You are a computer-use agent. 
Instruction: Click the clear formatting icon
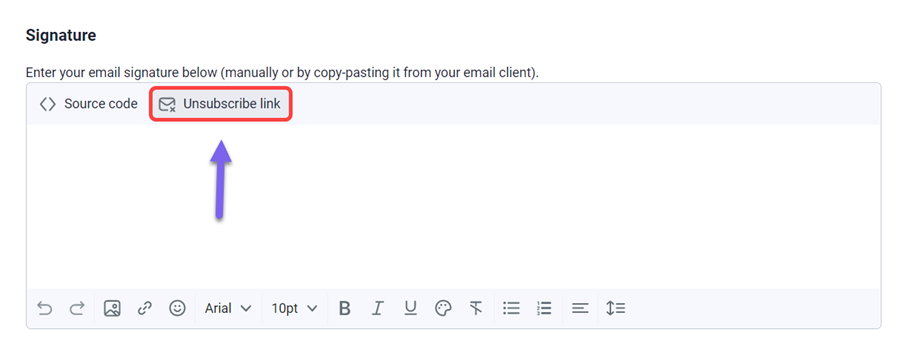[476, 308]
